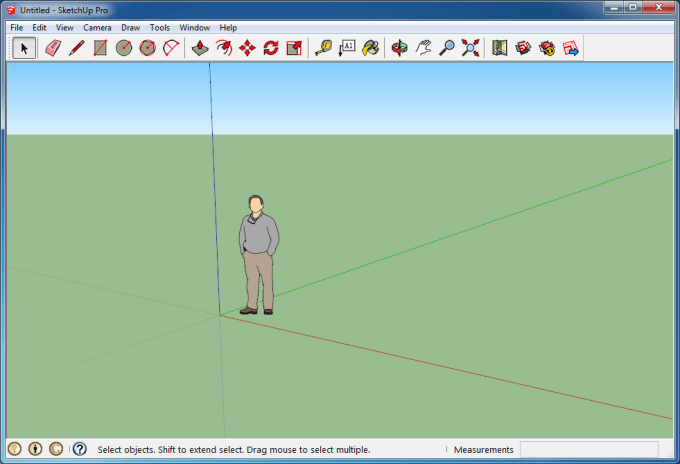Select the arrow Select tool
Viewport: 680px width, 464px height.
[24, 48]
